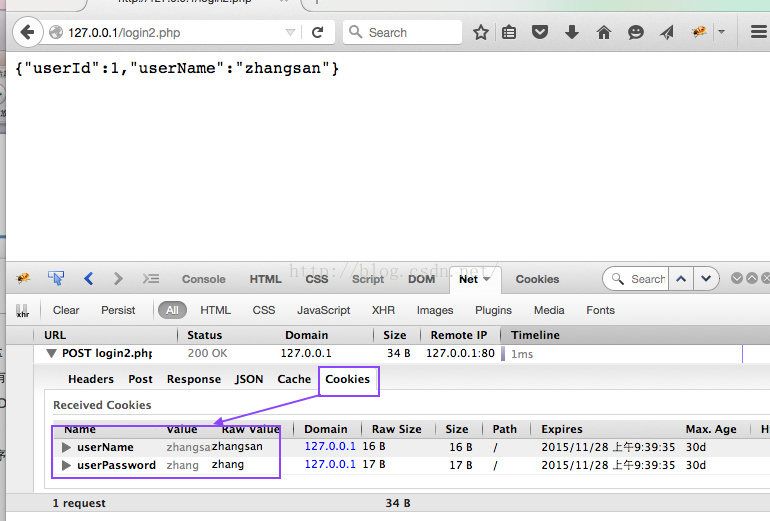
Task: Open the request-level Cookies tab
Action: click(x=348, y=379)
